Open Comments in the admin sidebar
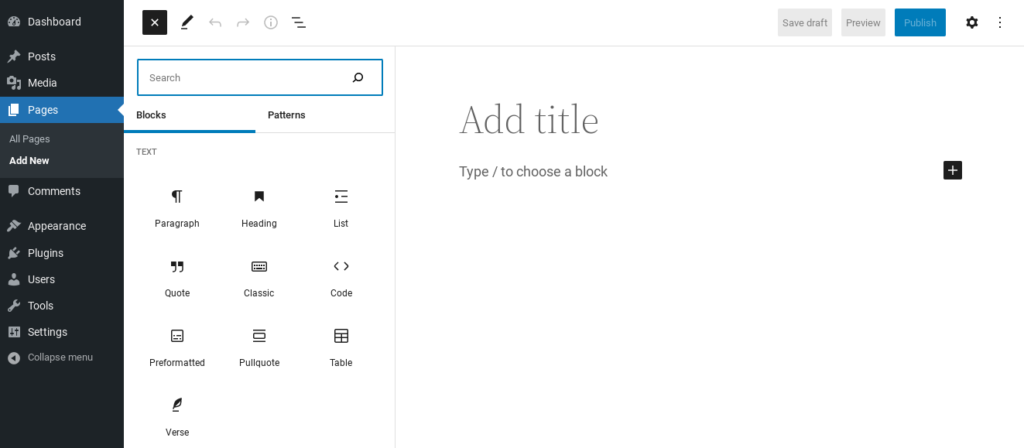The width and height of the screenshot is (1024, 448). tap(62, 191)
